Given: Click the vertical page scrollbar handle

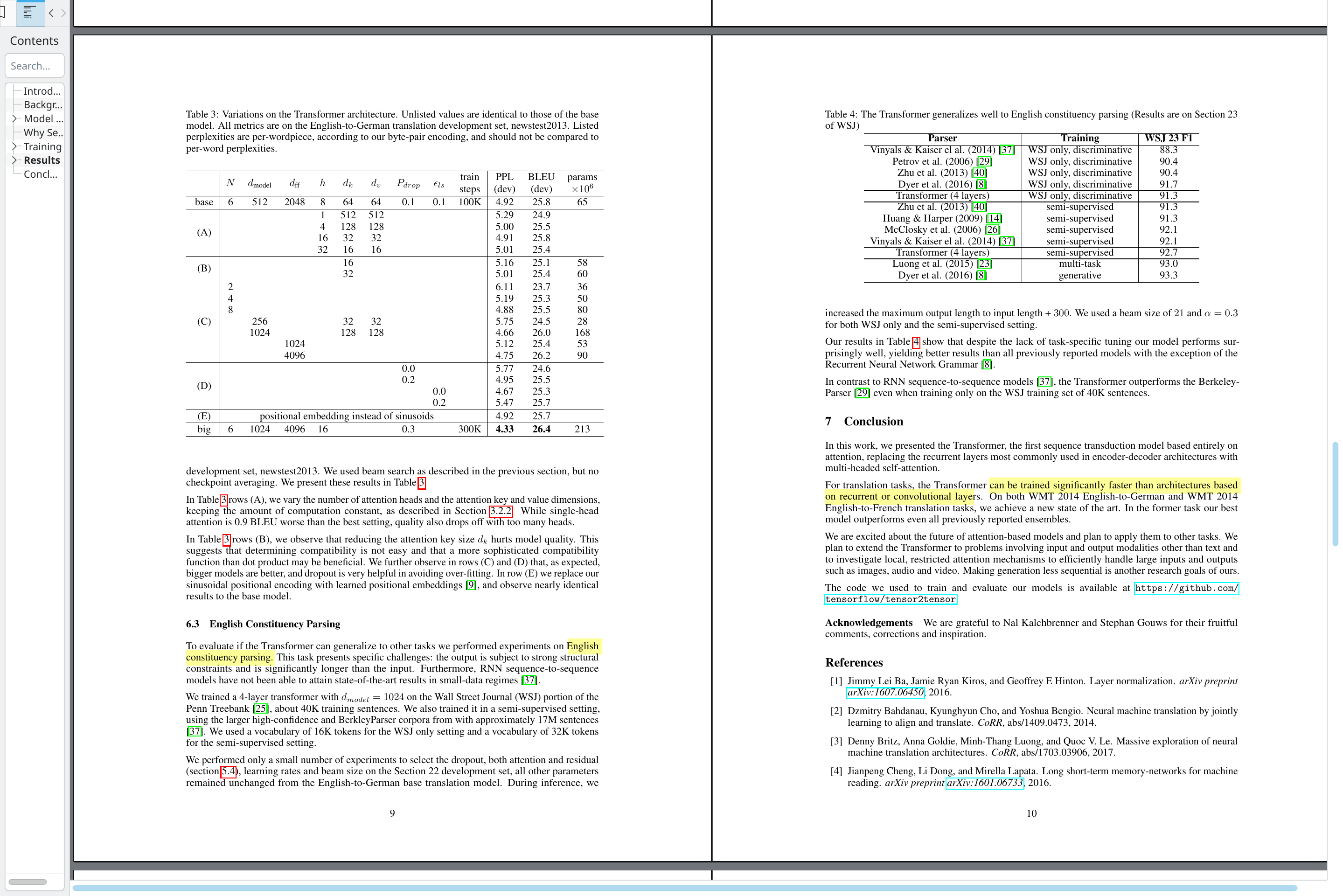Looking at the screenshot, I should (x=1335, y=494).
